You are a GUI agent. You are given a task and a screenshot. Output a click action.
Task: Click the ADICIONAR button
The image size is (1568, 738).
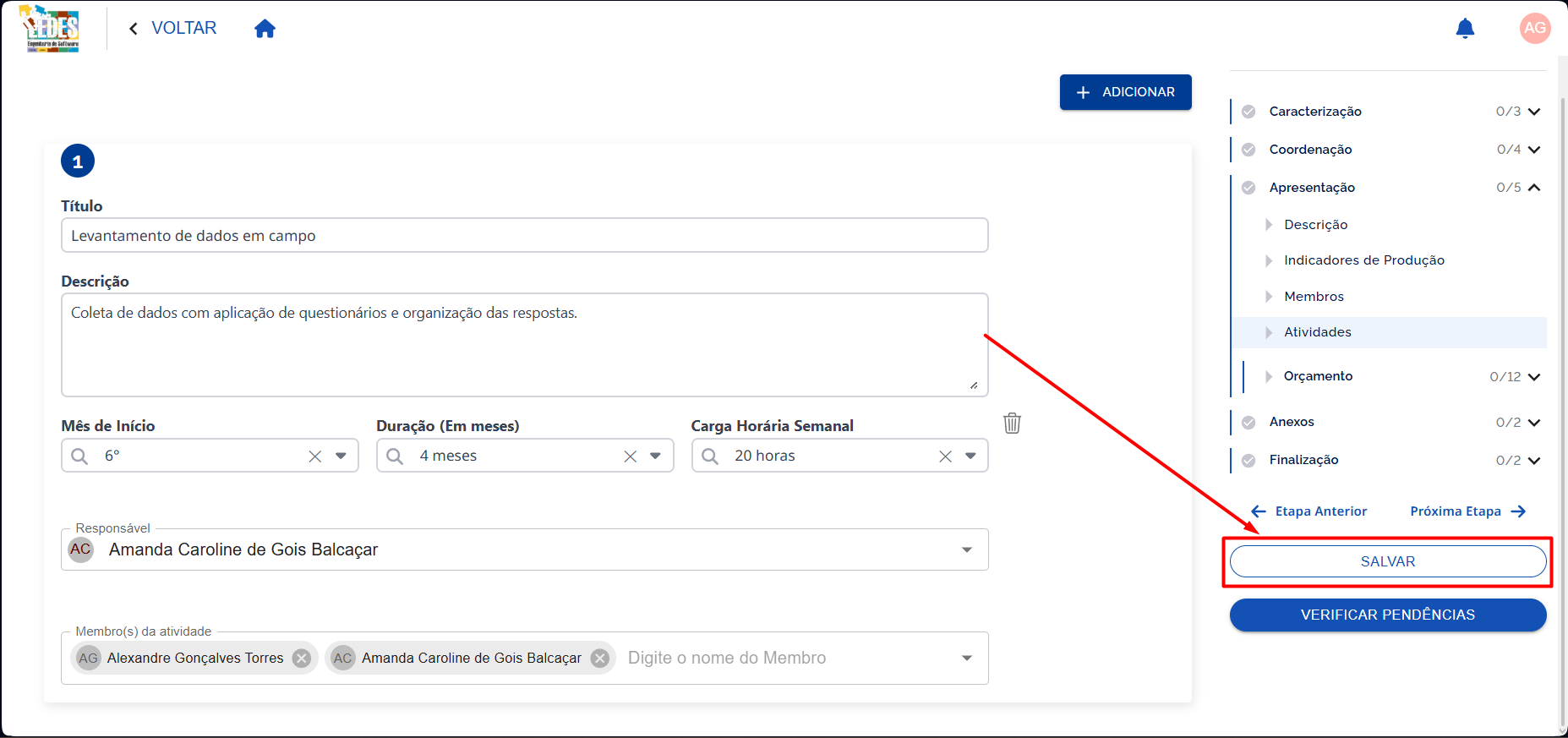tap(1126, 92)
